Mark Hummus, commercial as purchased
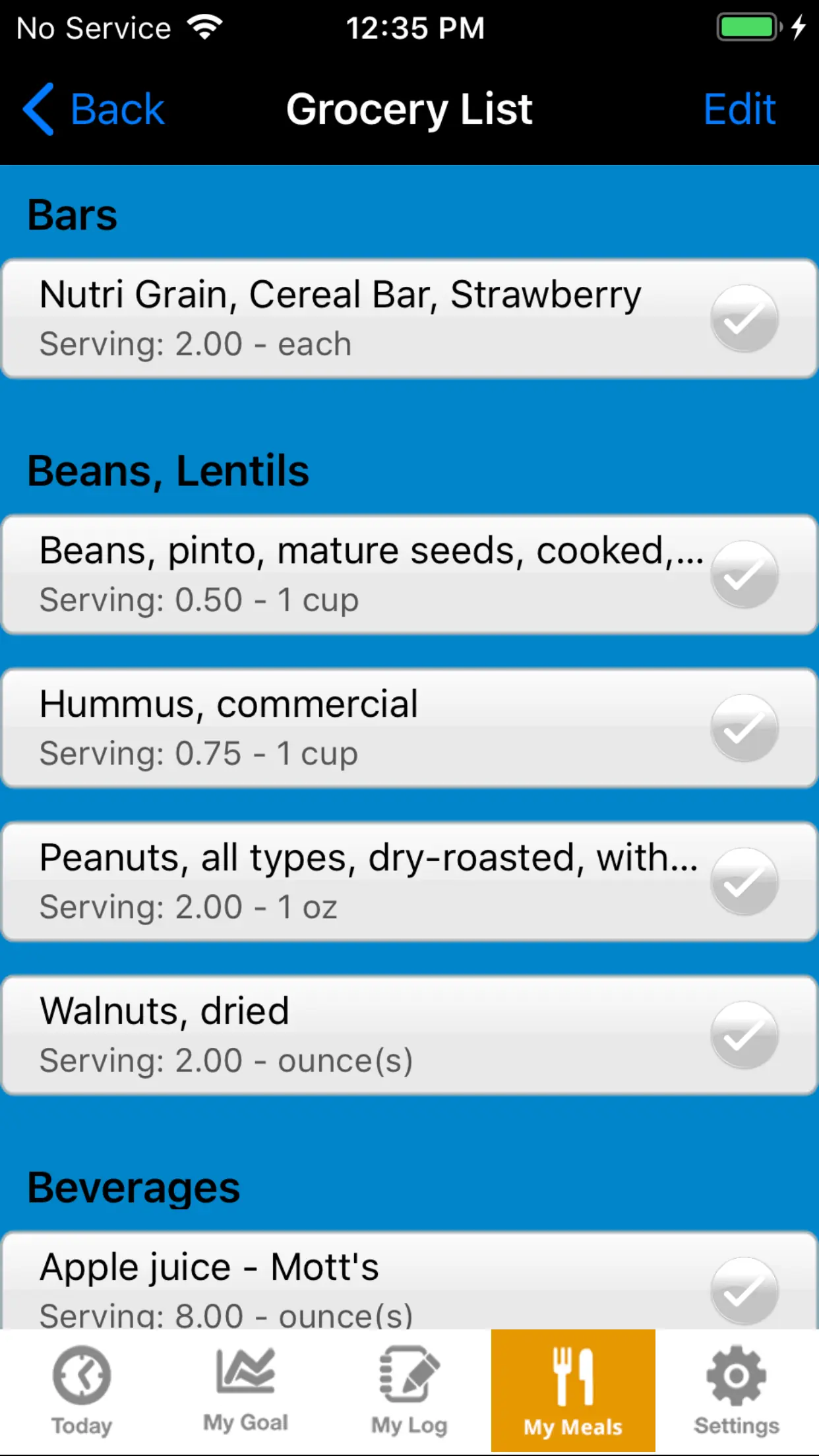 pyautogui.click(x=744, y=728)
